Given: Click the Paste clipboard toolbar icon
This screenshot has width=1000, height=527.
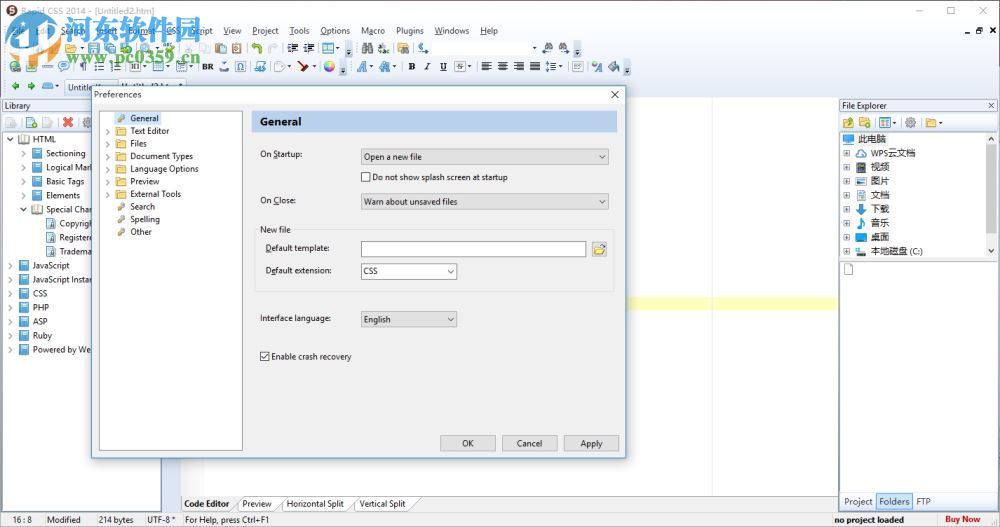Looking at the screenshot, I should coord(221,48).
